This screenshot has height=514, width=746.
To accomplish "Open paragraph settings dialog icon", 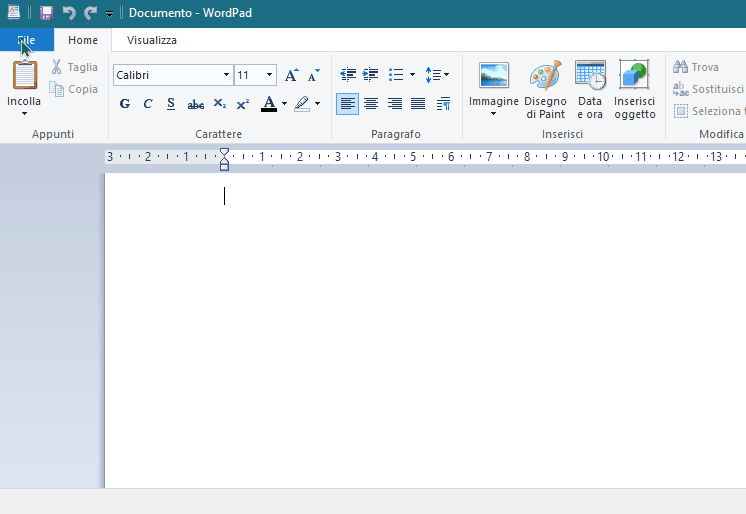I will pyautogui.click(x=443, y=103).
